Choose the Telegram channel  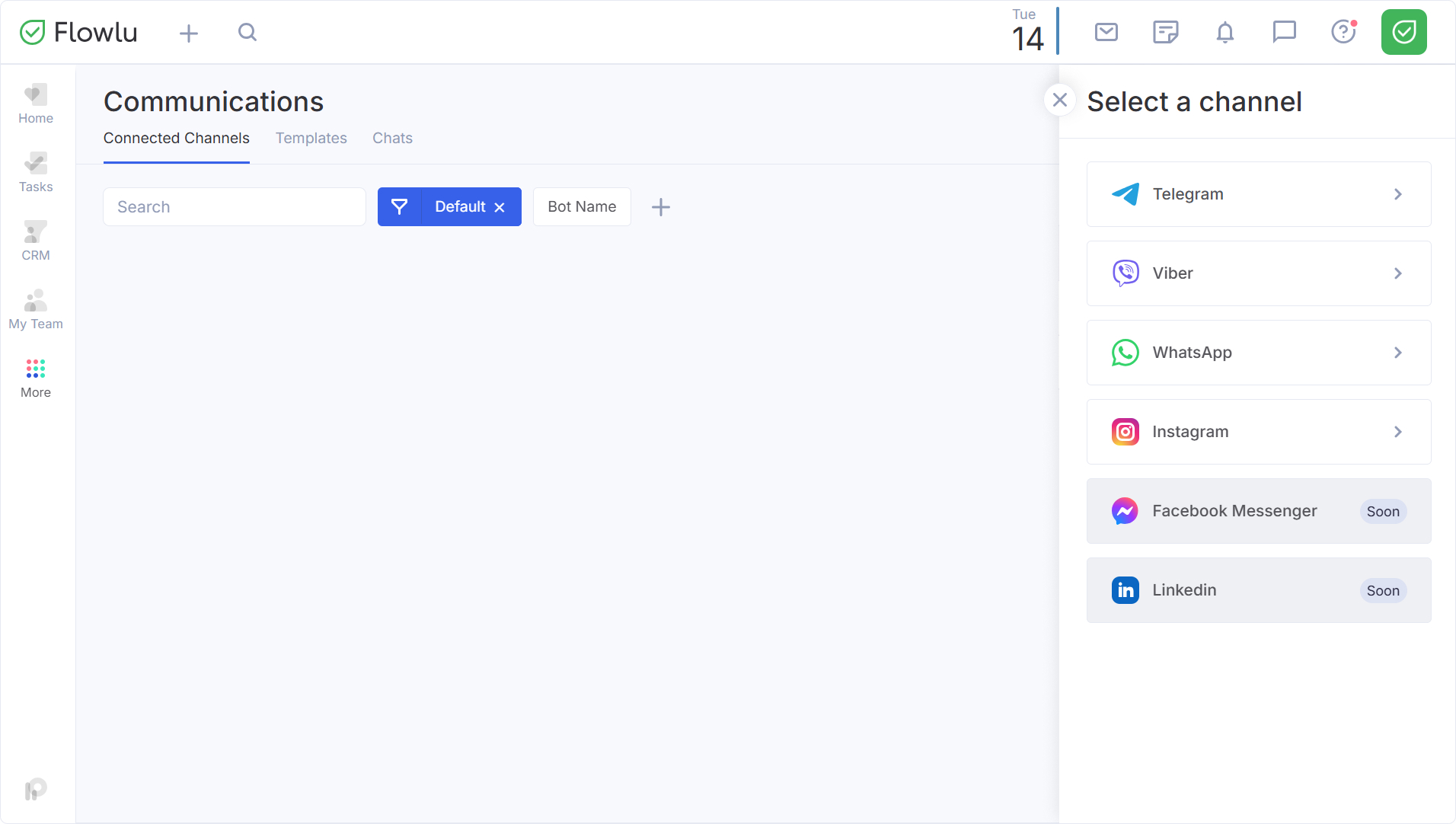(x=1259, y=194)
